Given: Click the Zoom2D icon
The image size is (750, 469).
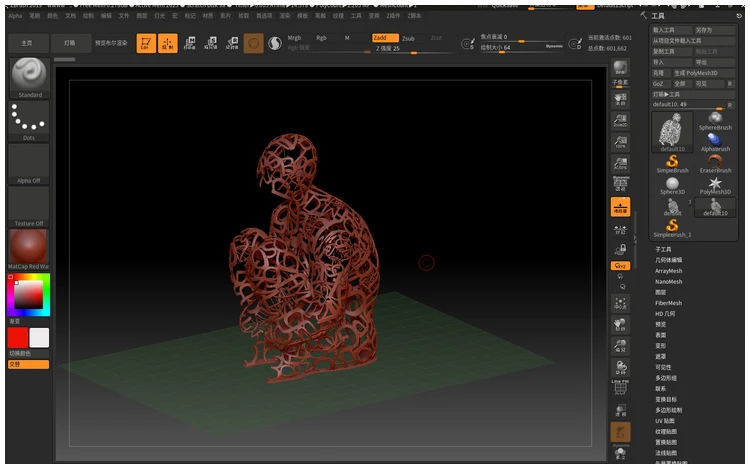Looking at the screenshot, I should click(x=621, y=120).
